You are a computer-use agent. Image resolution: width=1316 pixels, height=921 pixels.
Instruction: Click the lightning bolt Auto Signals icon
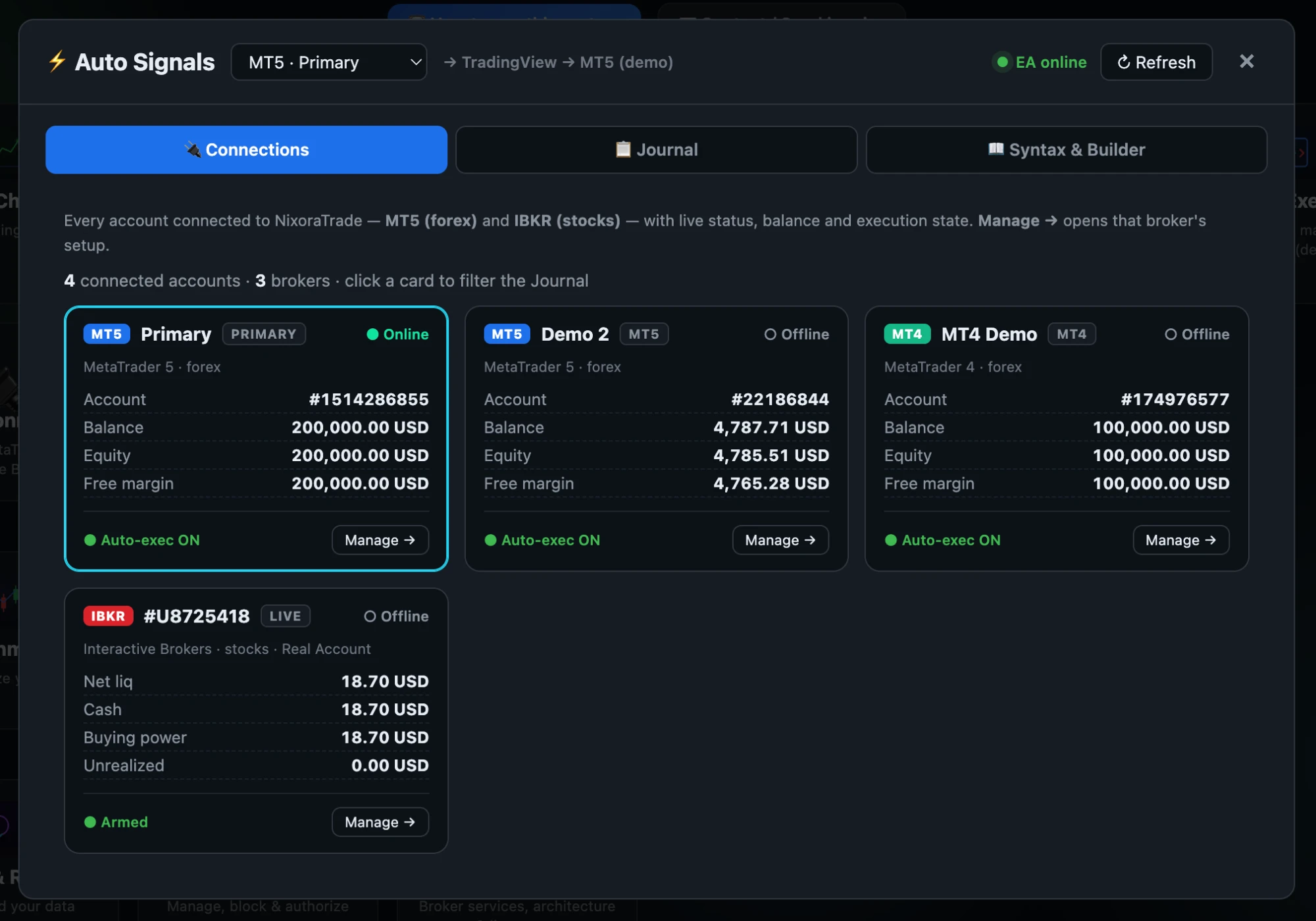click(x=57, y=62)
